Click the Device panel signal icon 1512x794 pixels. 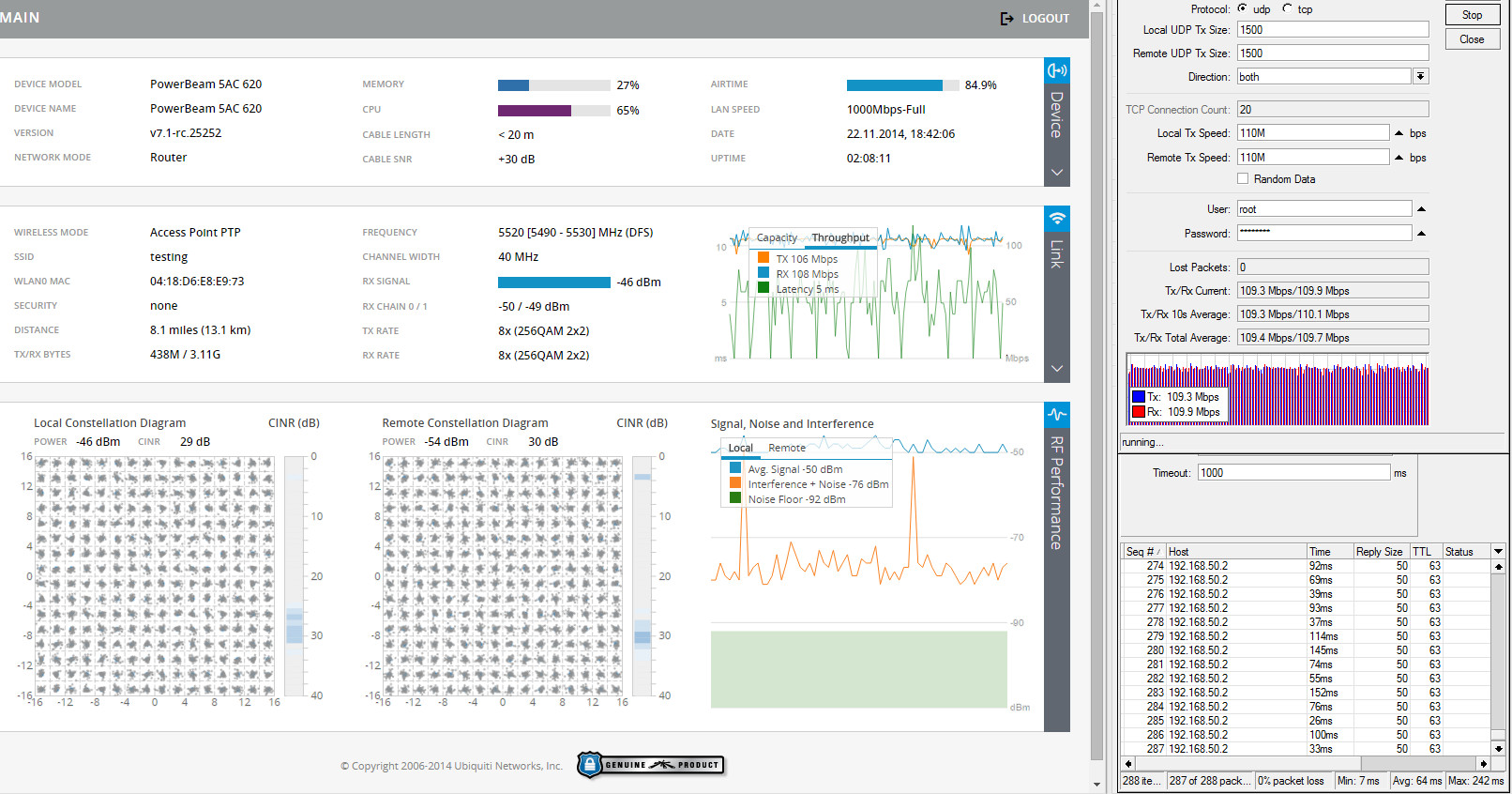1057,70
